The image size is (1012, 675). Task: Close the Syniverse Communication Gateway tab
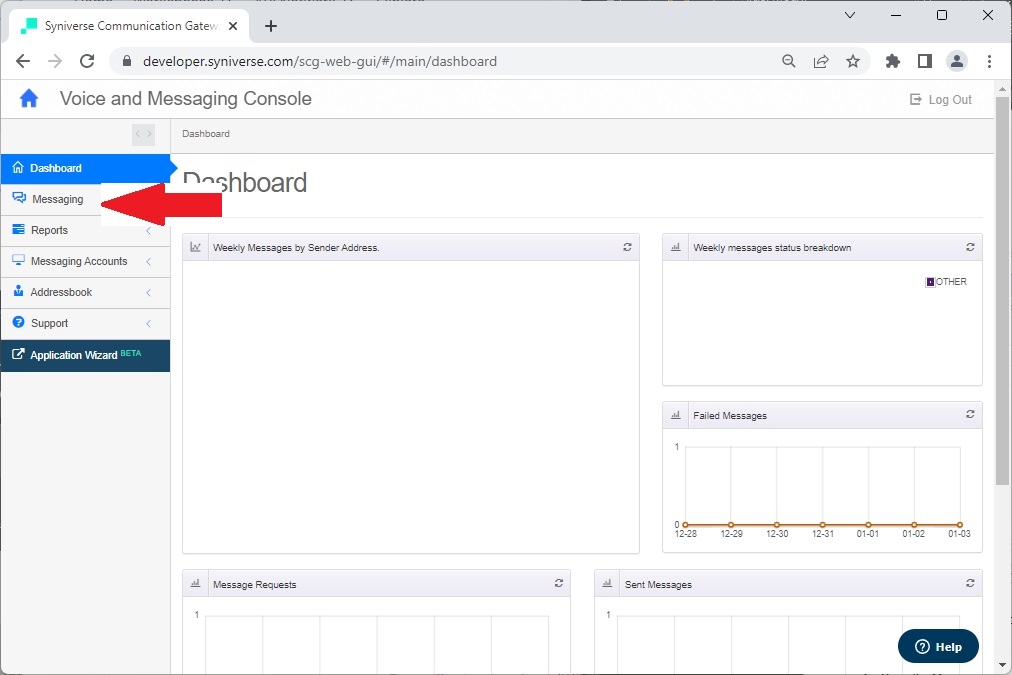(x=233, y=26)
